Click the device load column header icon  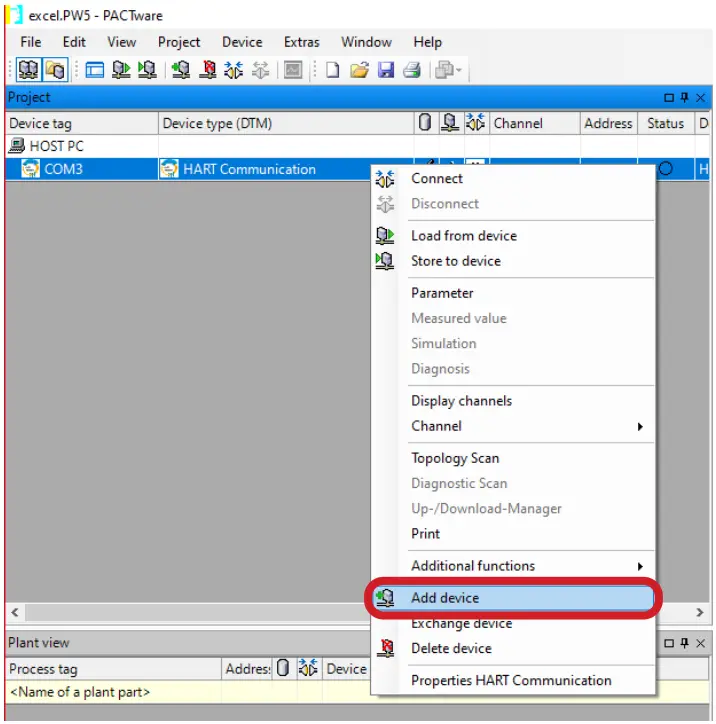coord(450,122)
